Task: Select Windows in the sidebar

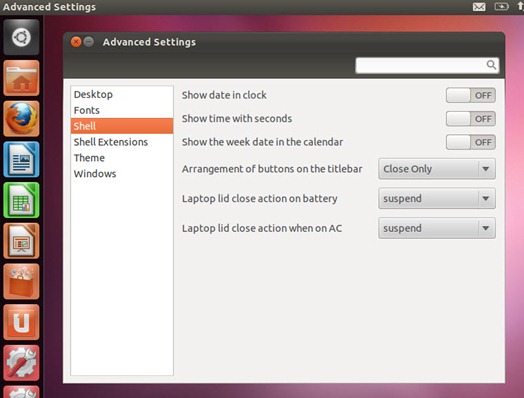Action: (122, 174)
